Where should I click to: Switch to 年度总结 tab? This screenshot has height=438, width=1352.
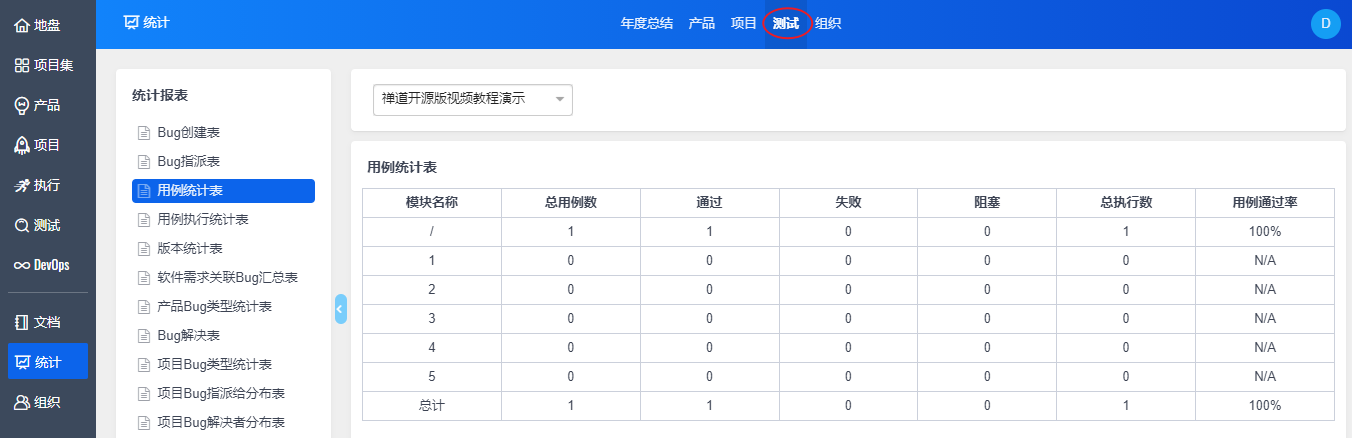pos(646,23)
